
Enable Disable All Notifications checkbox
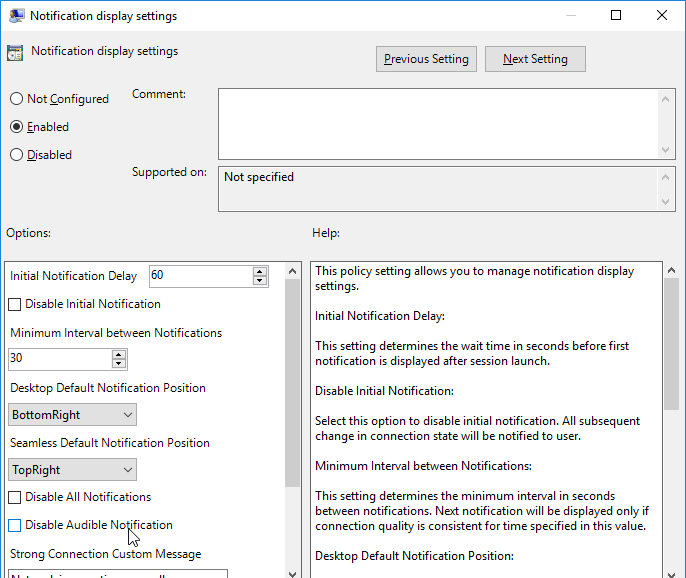pyautogui.click(x=15, y=497)
